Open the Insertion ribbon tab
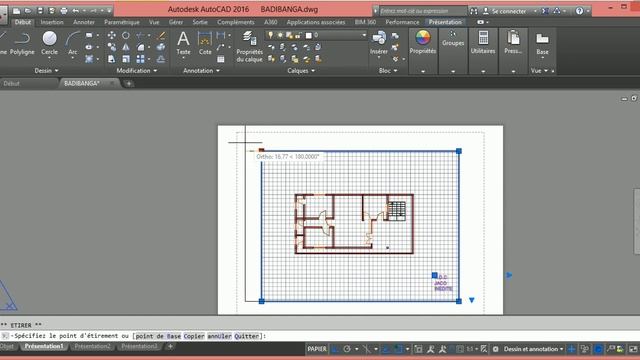This screenshot has width=640, height=360. click(52, 22)
